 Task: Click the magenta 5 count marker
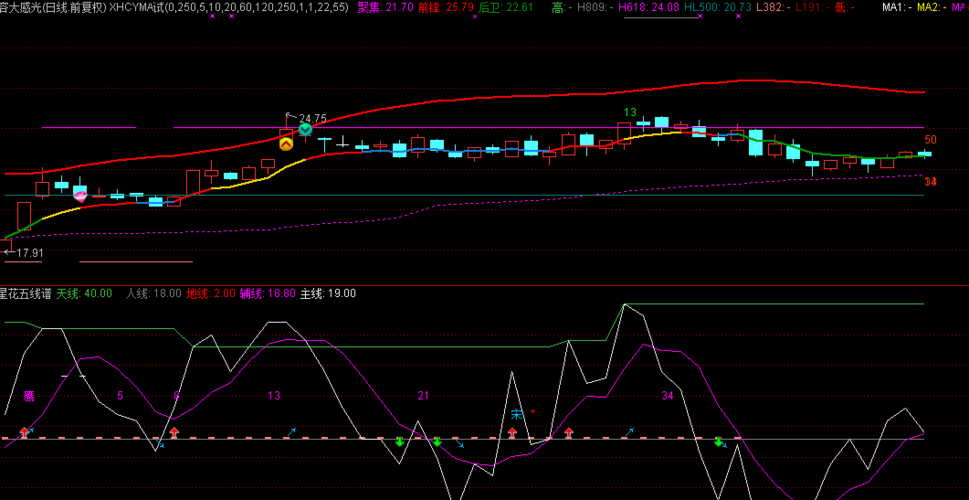tap(121, 396)
